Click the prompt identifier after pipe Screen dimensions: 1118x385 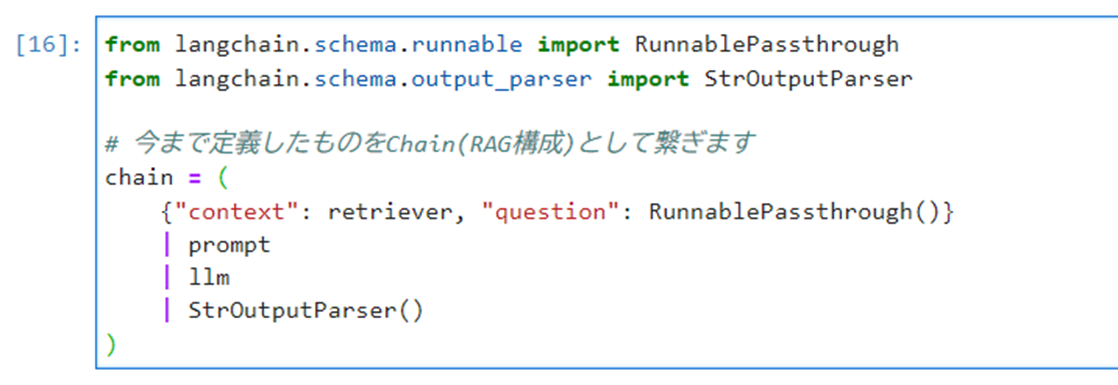point(230,245)
